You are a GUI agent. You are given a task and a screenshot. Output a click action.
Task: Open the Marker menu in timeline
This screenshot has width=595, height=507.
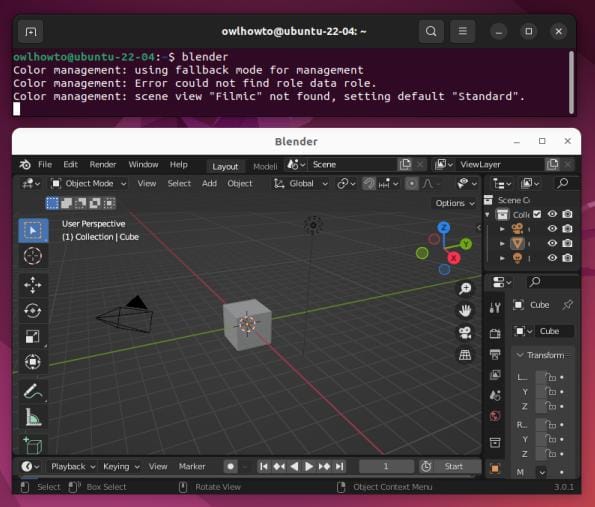192,466
